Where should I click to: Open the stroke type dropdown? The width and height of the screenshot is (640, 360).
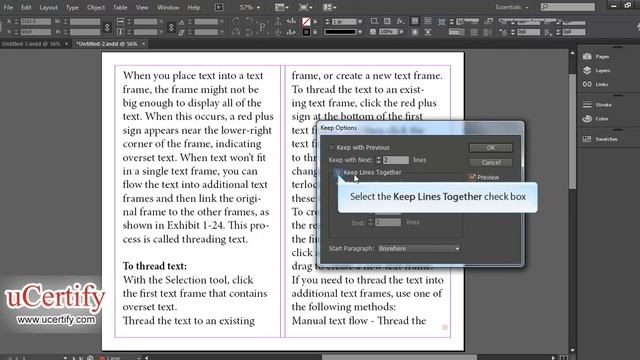click(x=360, y=31)
